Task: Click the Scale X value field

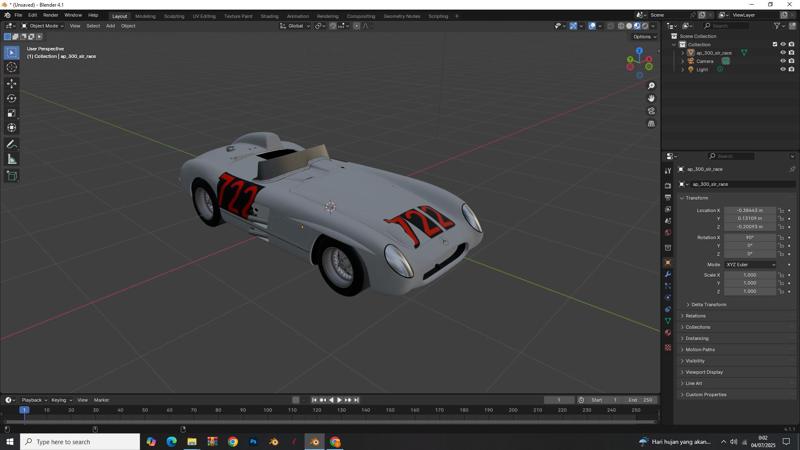Action: click(749, 275)
